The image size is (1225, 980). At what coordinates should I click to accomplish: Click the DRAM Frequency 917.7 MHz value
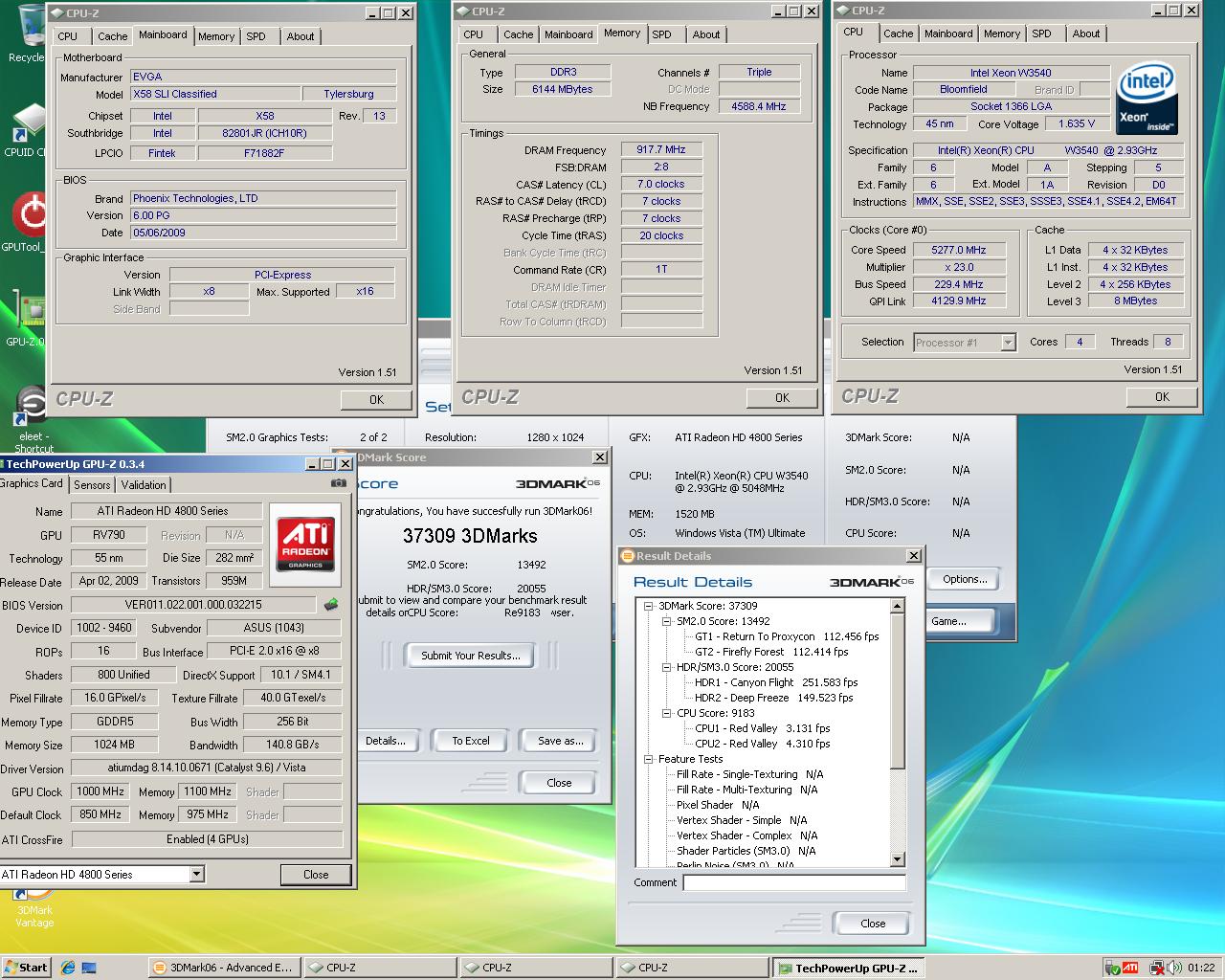[661, 149]
